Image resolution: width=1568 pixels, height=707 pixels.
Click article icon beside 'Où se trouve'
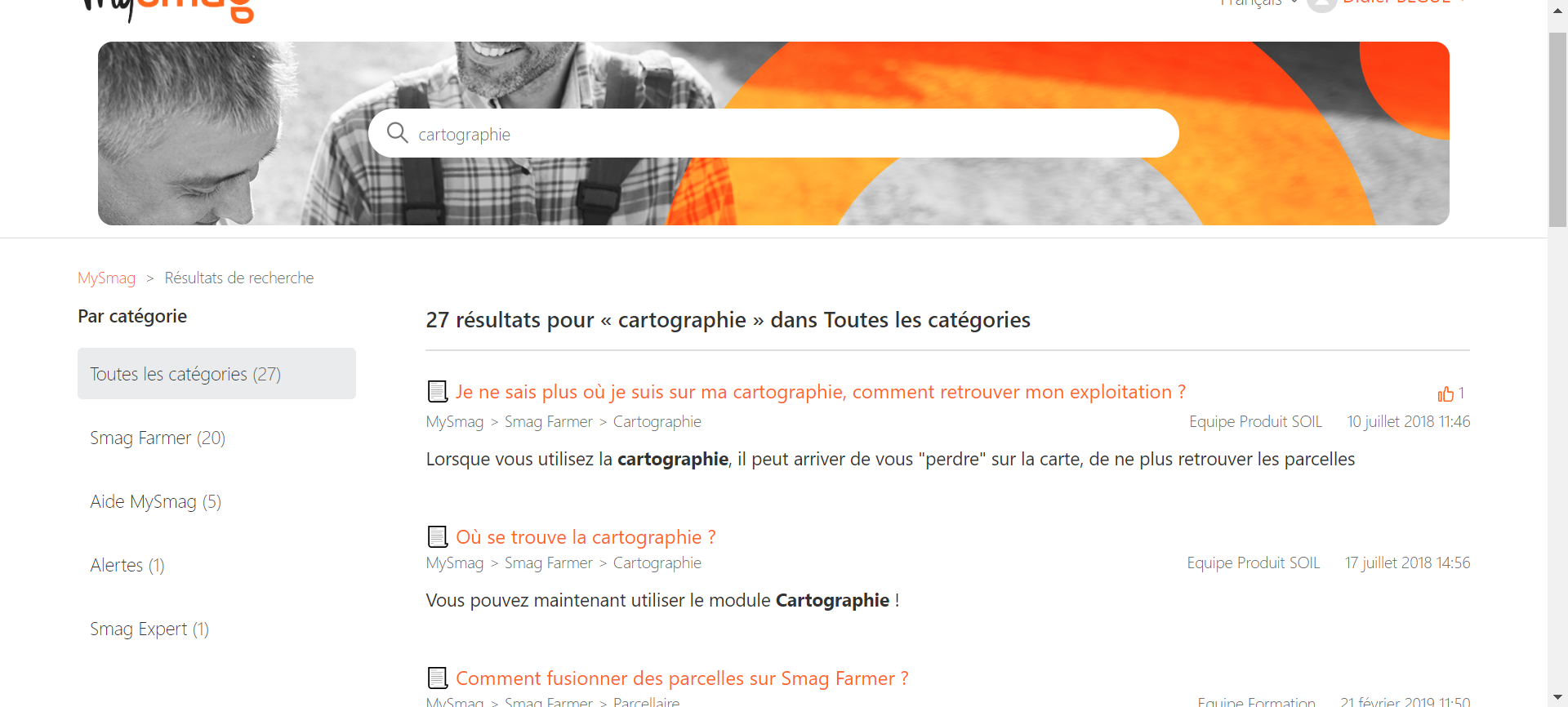coord(438,537)
